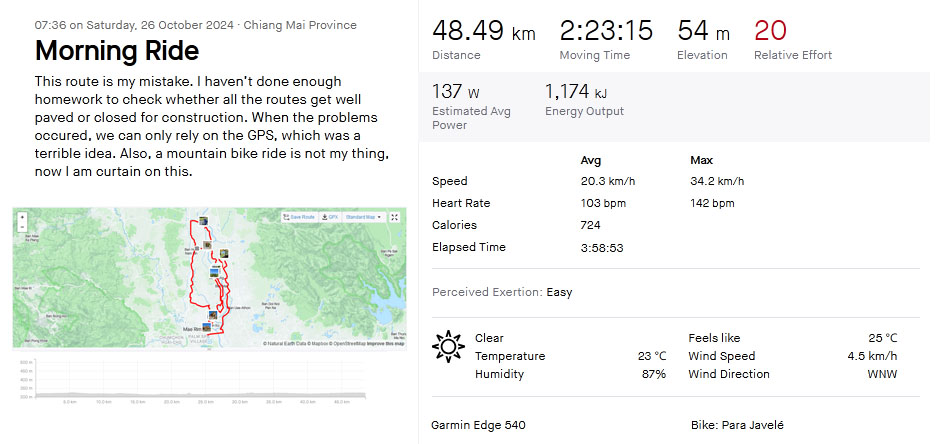Click the Estimated Avg Power value
950x444 pixels.
pos(456,91)
